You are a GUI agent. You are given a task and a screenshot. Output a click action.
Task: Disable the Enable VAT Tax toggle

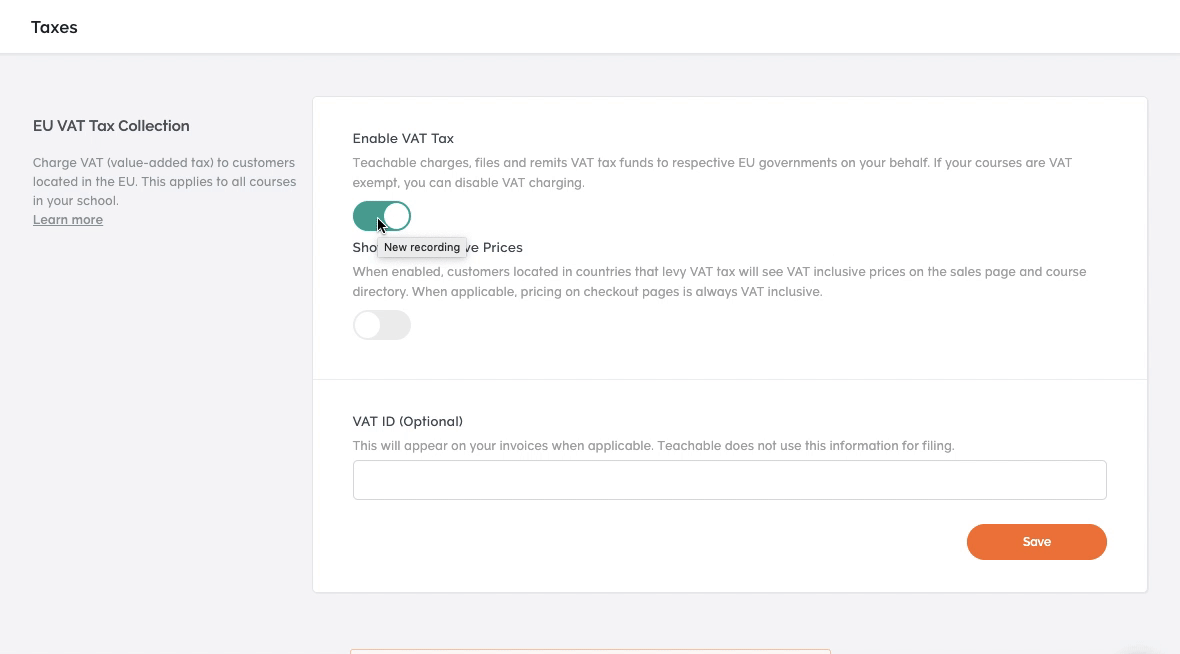(382, 216)
